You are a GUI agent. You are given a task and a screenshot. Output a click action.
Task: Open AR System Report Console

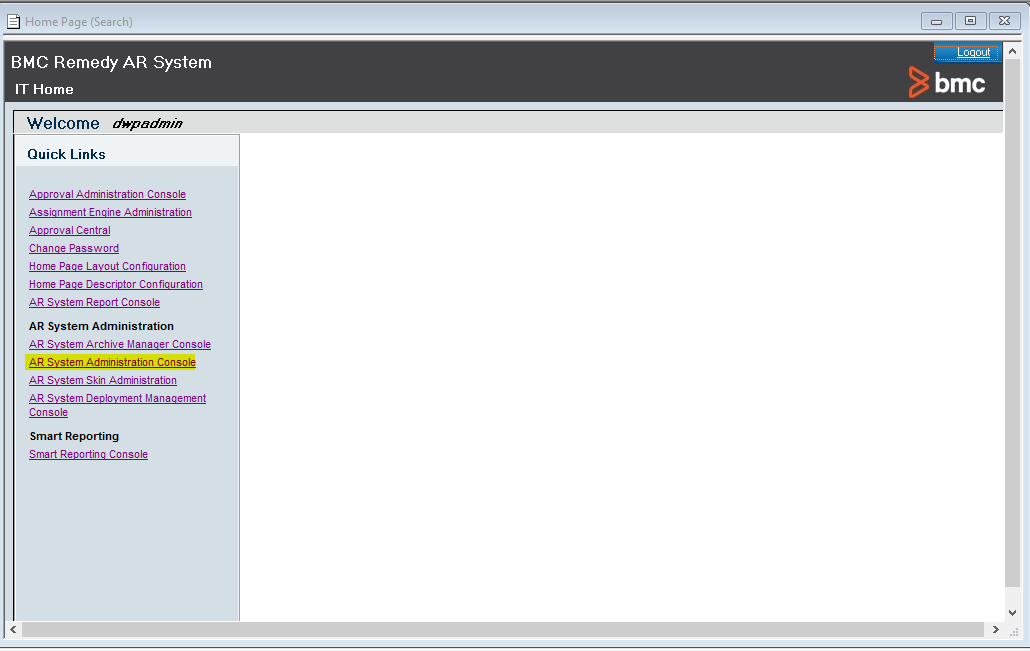pyautogui.click(x=95, y=302)
